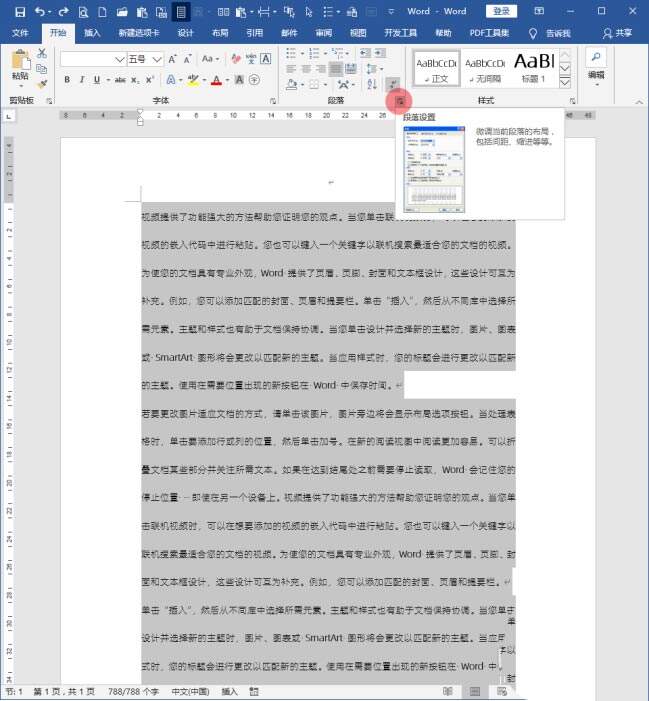Open the 文件 tab
The height and width of the screenshot is (701, 649).
coord(20,33)
